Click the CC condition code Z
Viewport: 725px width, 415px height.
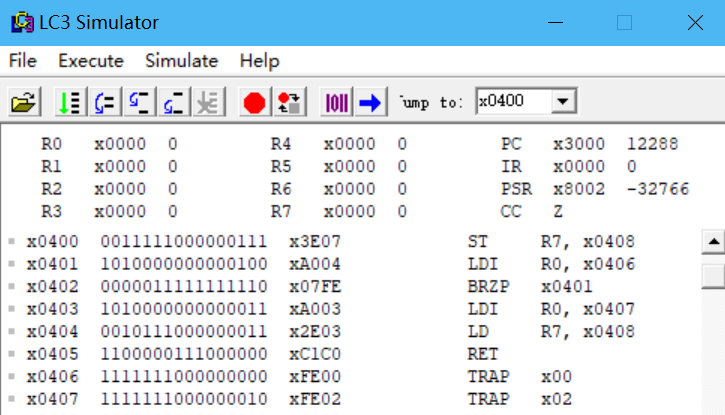[558, 212]
